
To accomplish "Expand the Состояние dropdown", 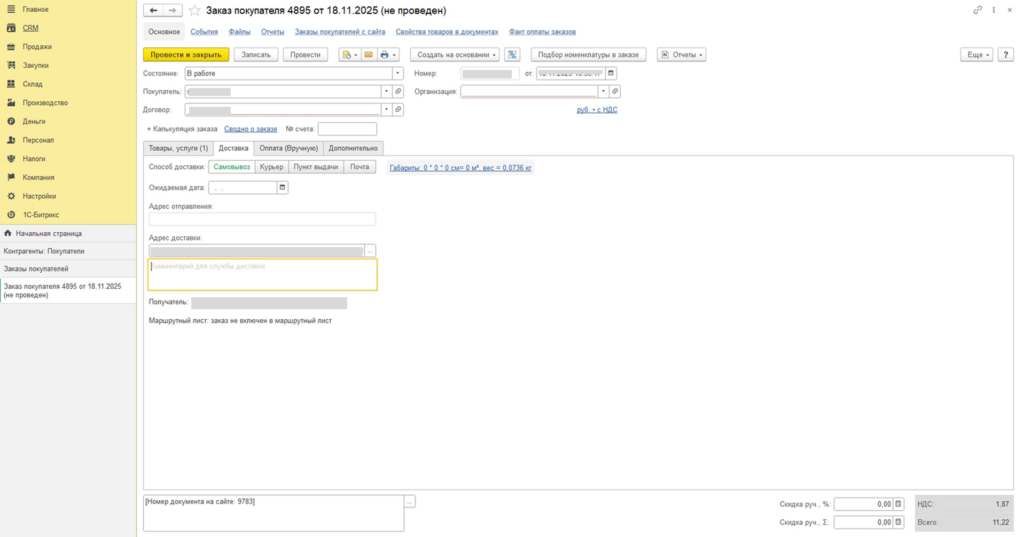I will coord(397,73).
